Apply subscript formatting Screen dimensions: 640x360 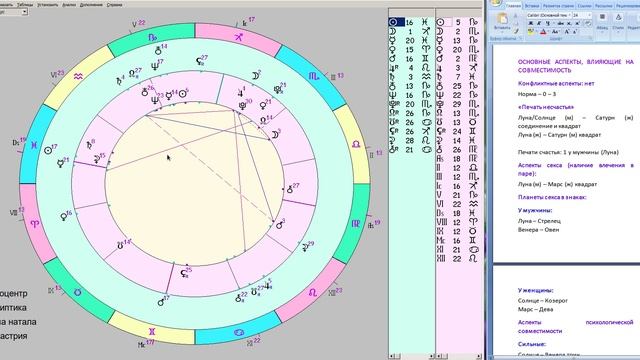point(569,23)
